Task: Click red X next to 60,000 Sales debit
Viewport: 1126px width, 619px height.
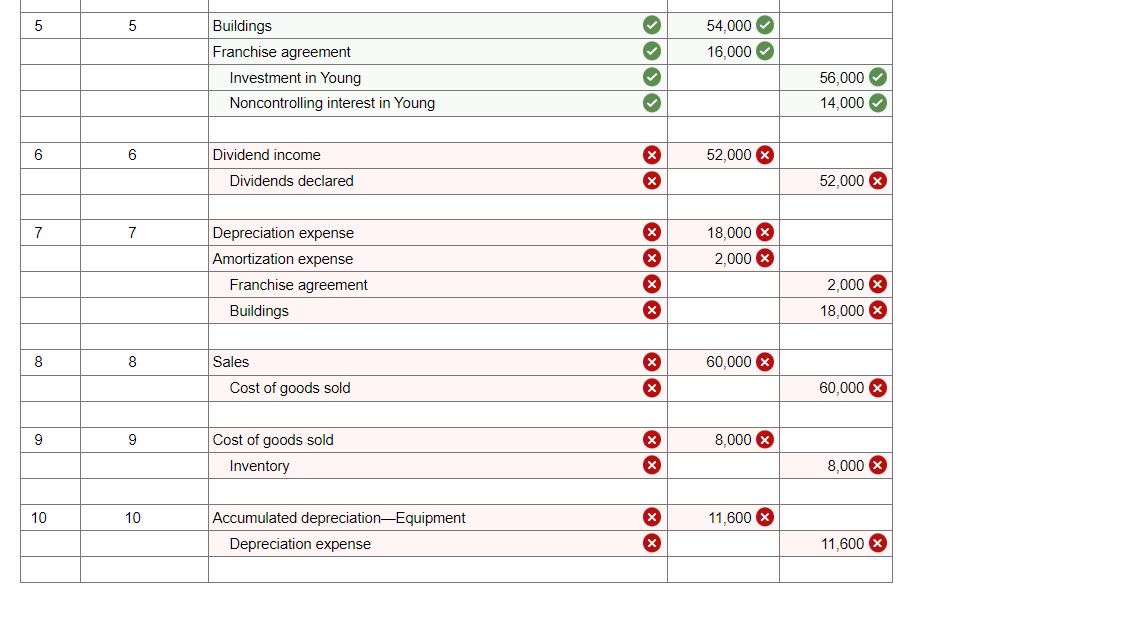Action: pos(765,362)
